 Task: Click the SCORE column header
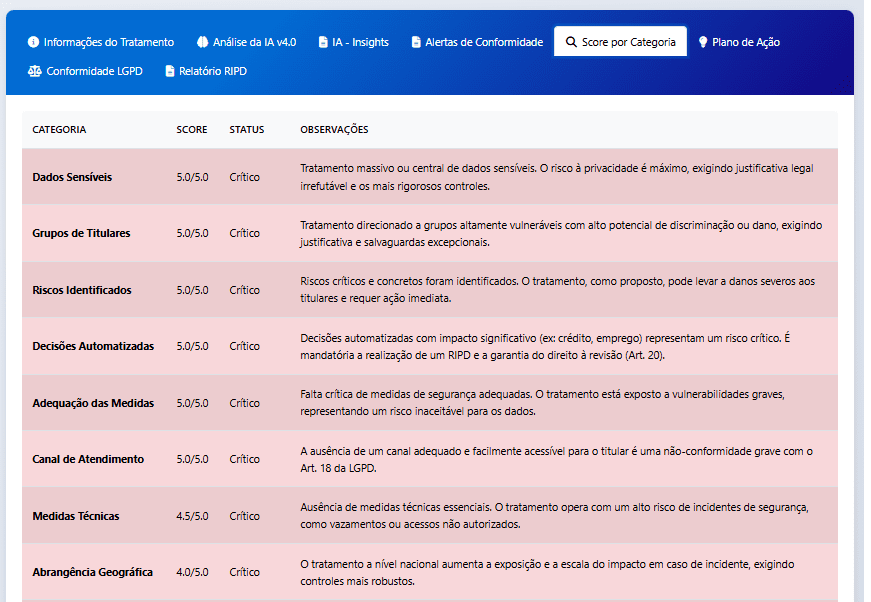tap(192, 130)
